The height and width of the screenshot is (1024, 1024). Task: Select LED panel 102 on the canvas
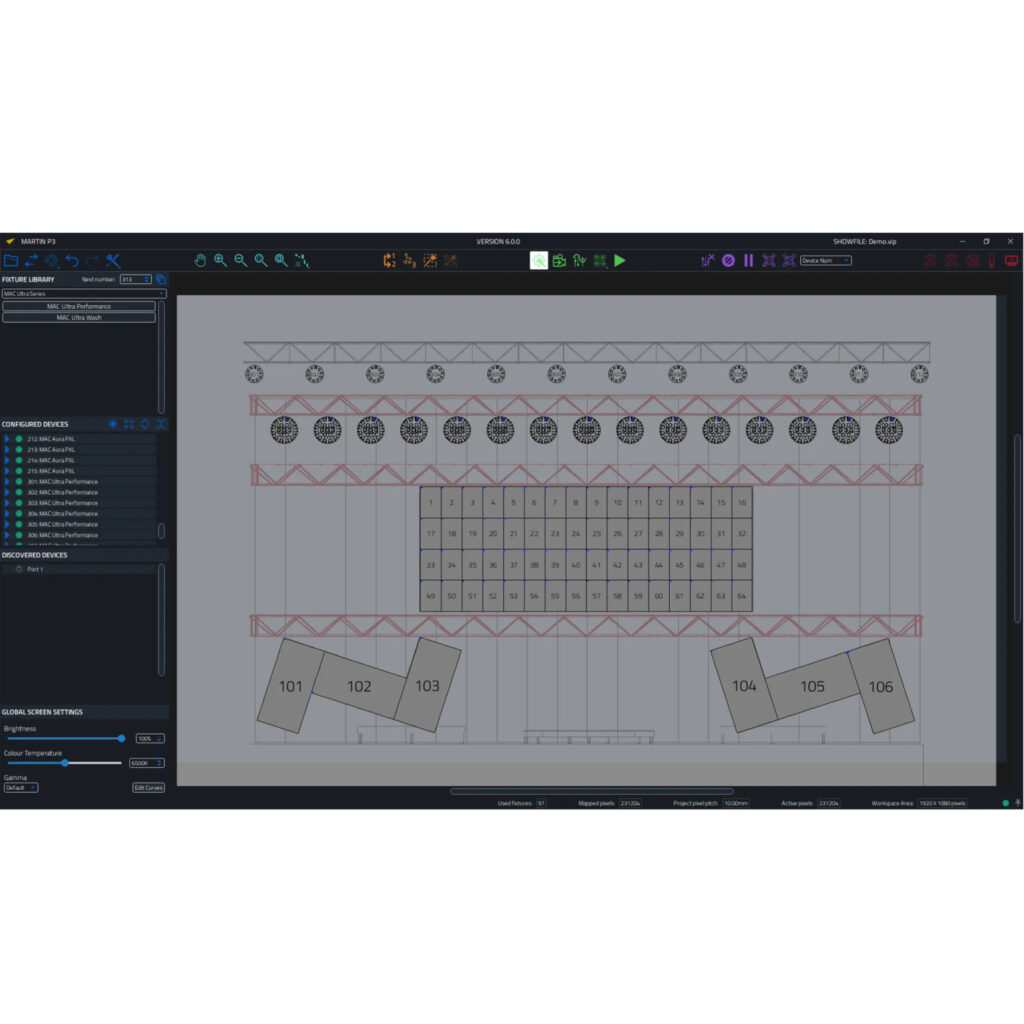click(359, 686)
